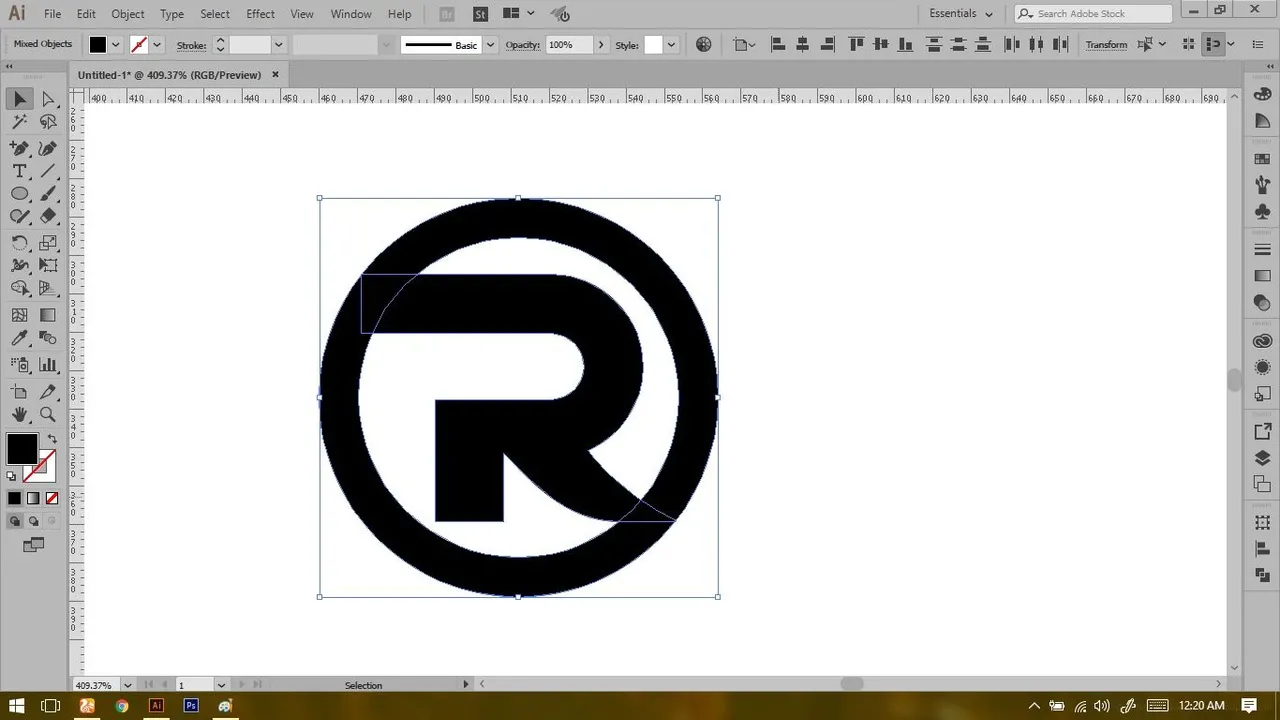Select the Curvature tool
This screenshot has width=1280, height=720.
(48, 148)
